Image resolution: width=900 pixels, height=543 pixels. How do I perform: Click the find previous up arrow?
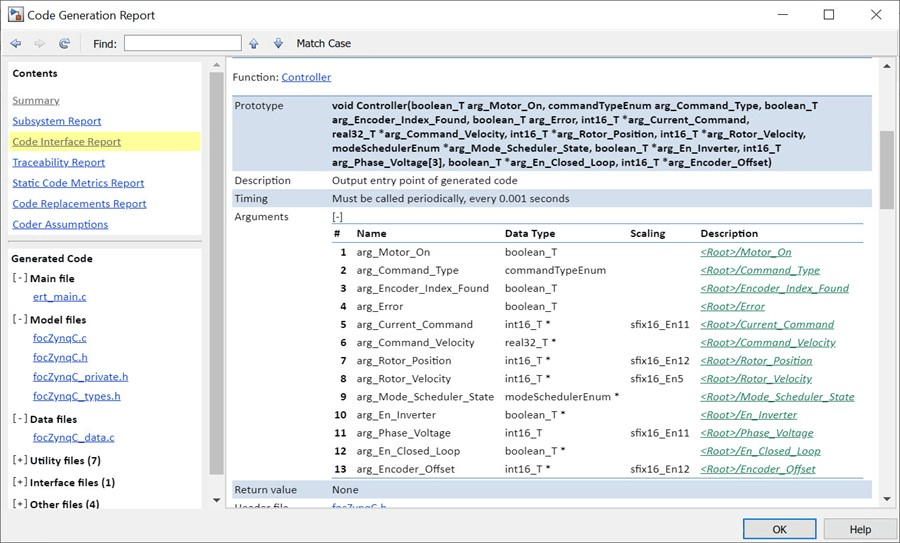tap(254, 44)
